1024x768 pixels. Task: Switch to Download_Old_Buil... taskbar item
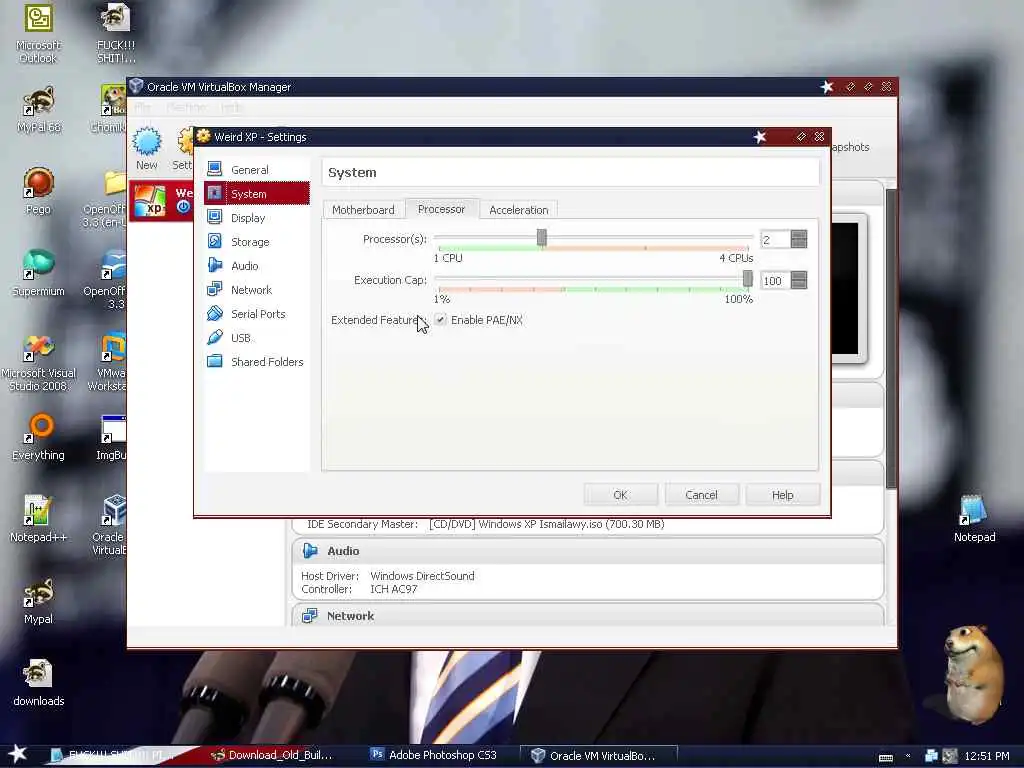pyautogui.click(x=272, y=755)
